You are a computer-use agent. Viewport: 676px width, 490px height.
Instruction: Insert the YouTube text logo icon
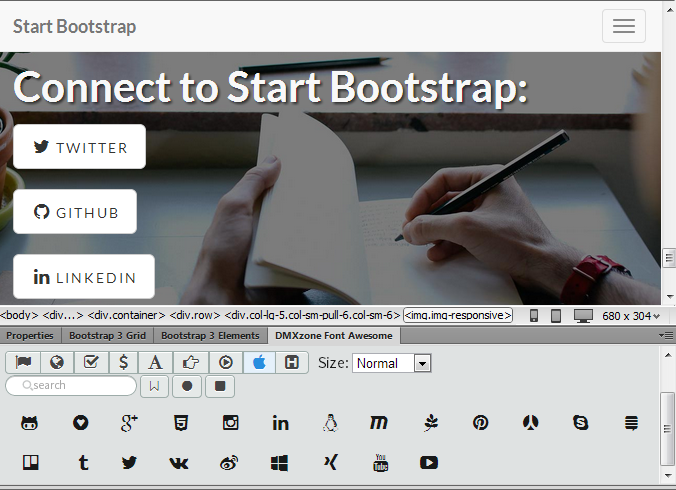pos(380,463)
